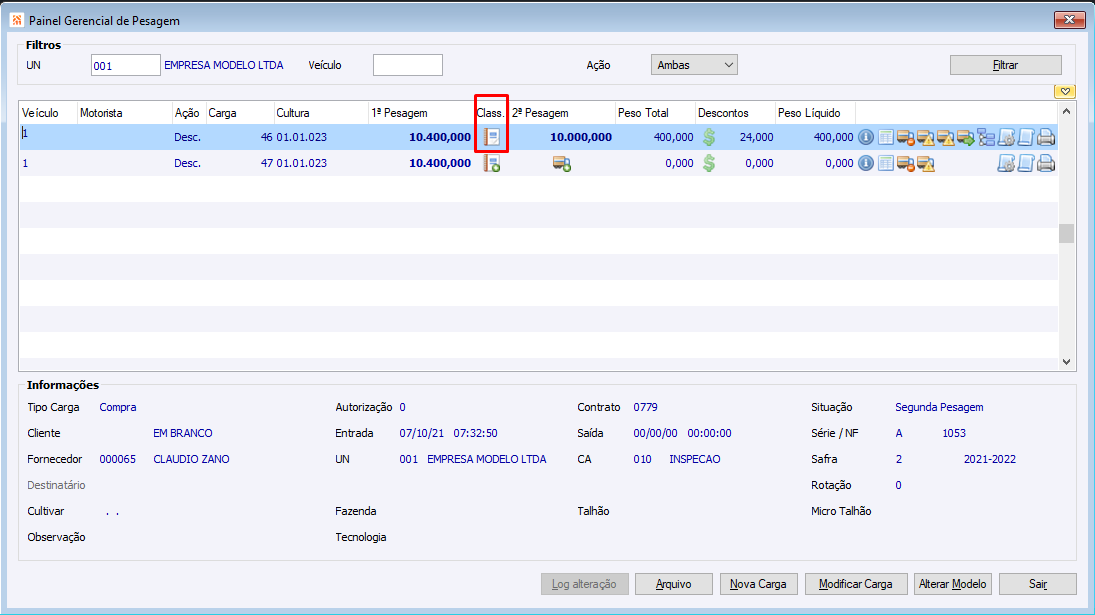Click supplier name CLAUDIO ZANO
The height and width of the screenshot is (615, 1095).
tap(191, 459)
